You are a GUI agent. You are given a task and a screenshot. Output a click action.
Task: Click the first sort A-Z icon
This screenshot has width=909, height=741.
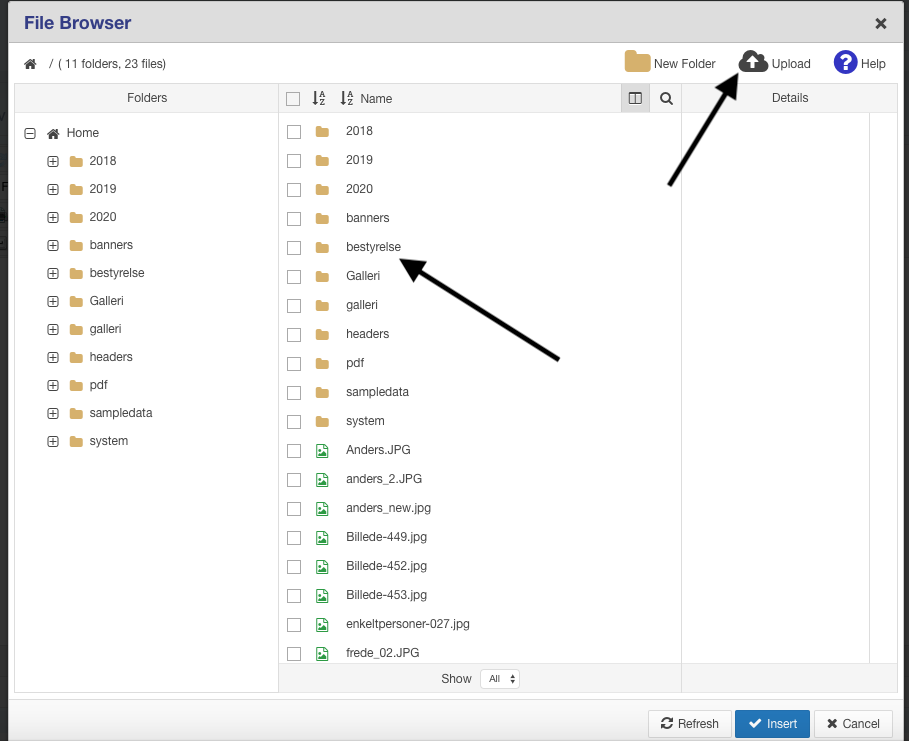click(319, 98)
